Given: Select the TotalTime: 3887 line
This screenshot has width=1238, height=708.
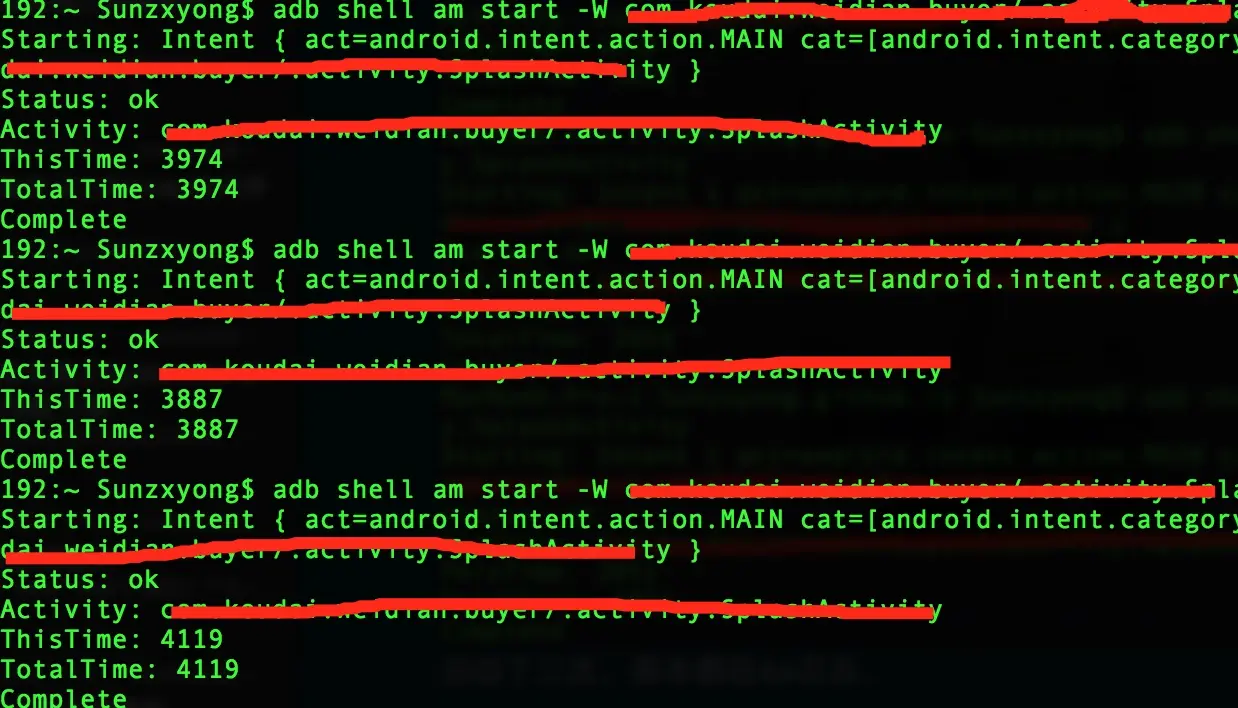Looking at the screenshot, I should [120, 430].
